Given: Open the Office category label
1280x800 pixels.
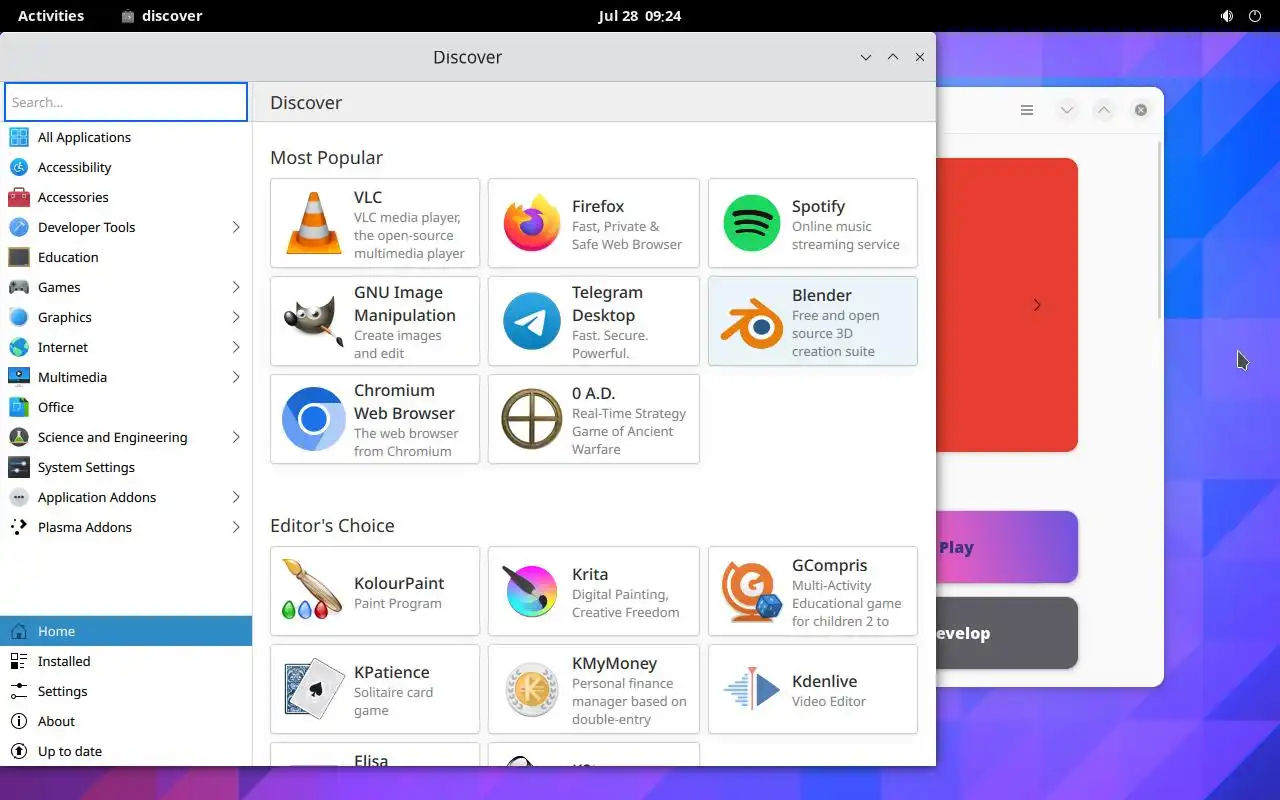Looking at the screenshot, I should coord(56,407).
